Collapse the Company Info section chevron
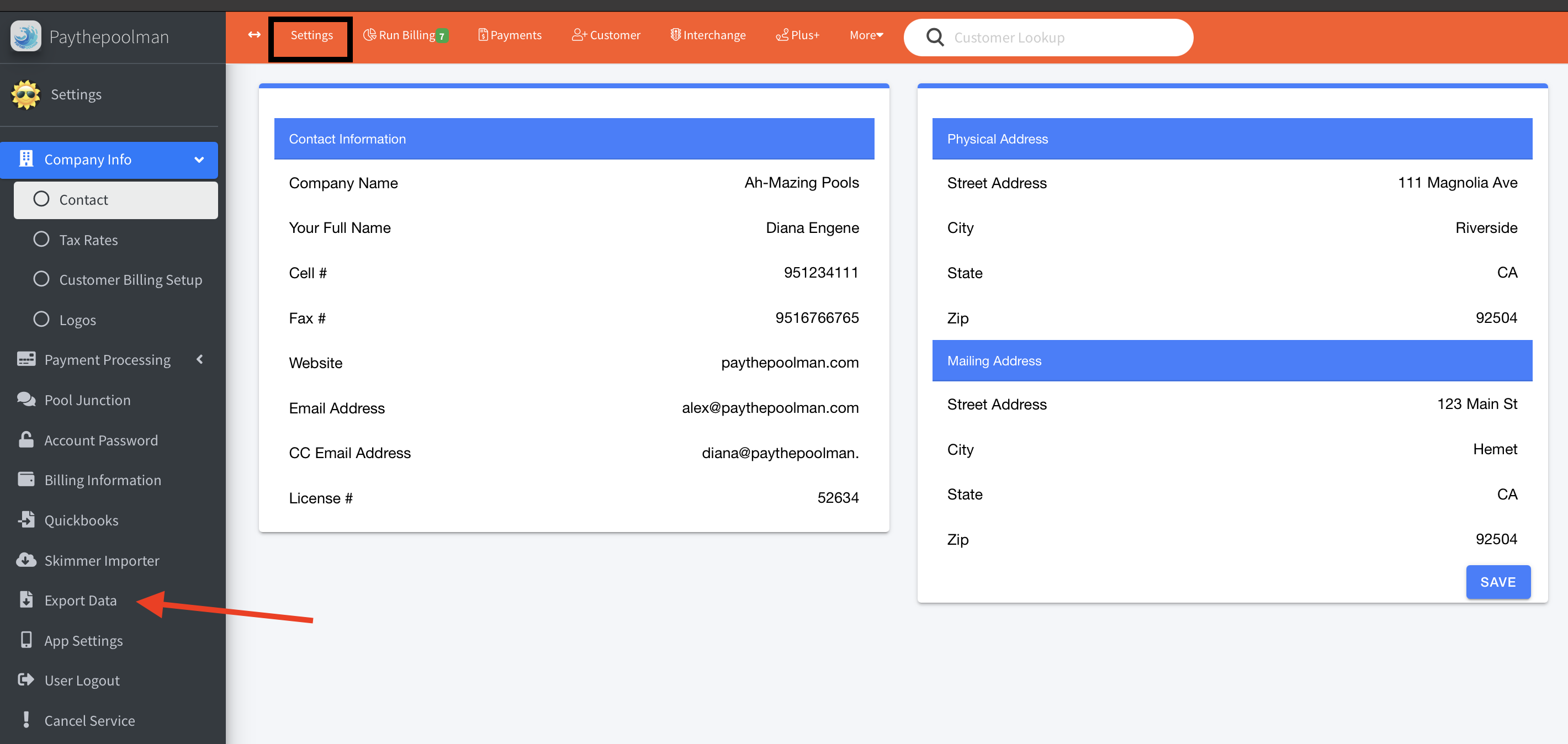The width and height of the screenshot is (1568, 744). 199,160
